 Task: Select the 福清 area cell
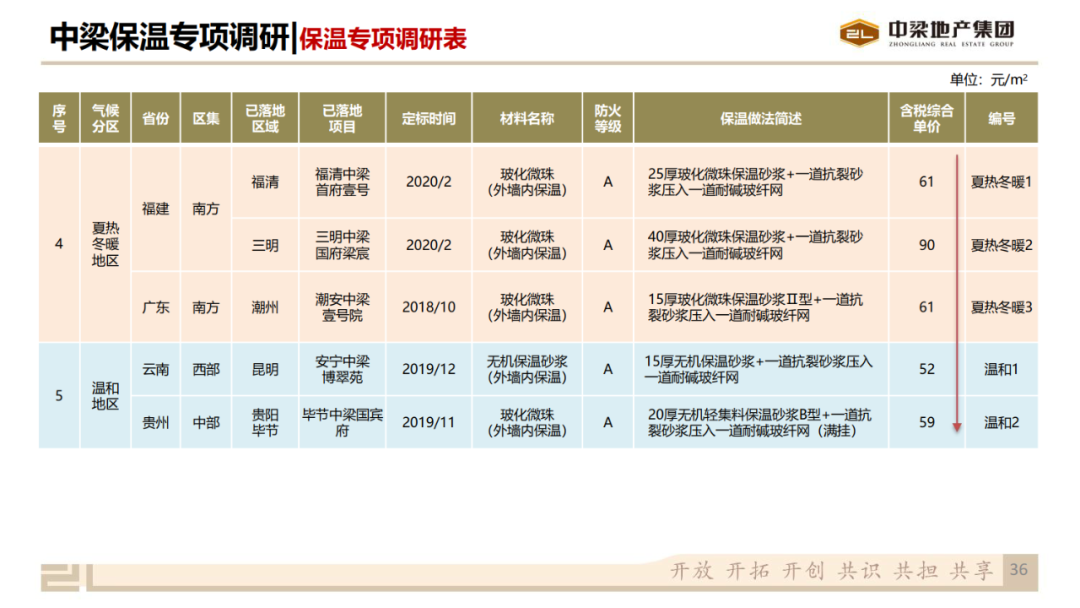pyautogui.click(x=265, y=182)
